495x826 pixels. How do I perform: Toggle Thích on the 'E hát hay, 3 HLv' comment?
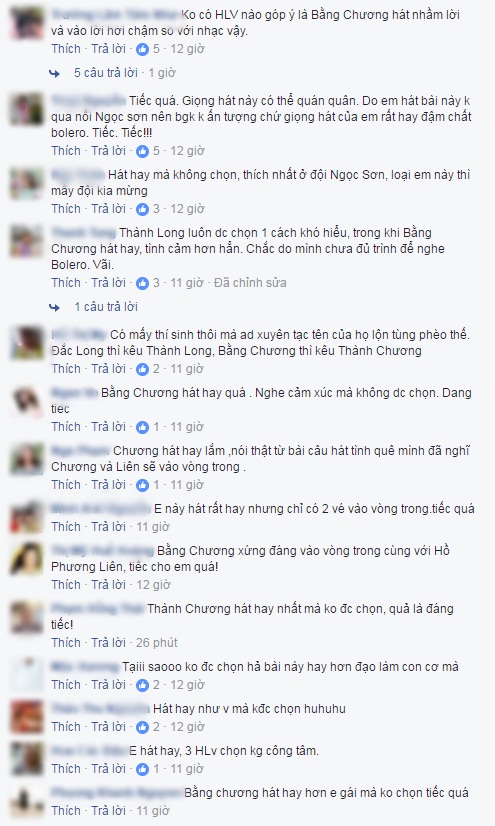click(x=66, y=769)
